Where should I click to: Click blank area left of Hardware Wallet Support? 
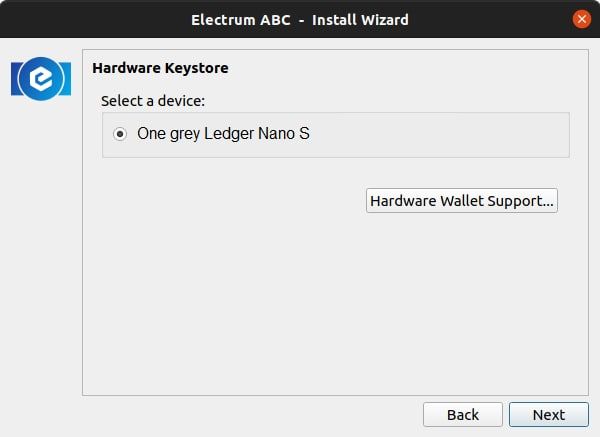(230, 200)
